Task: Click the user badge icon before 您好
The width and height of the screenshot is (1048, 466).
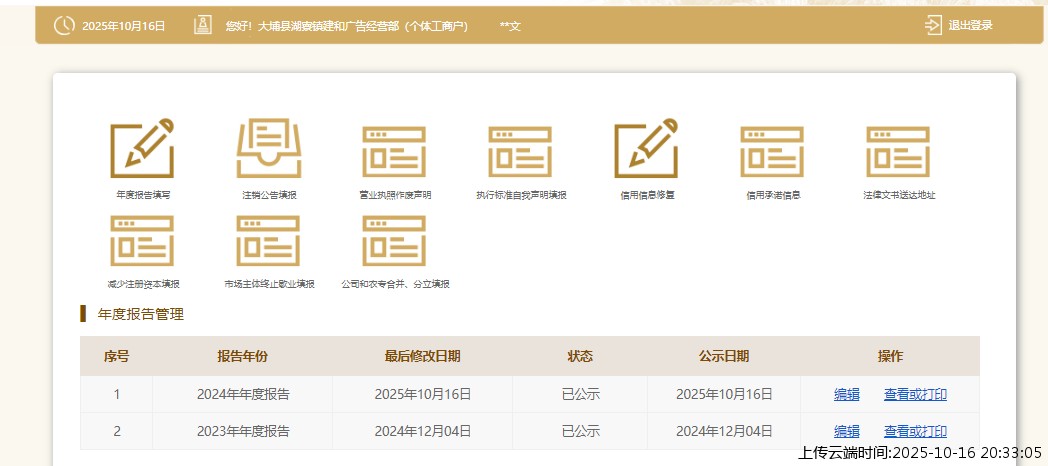Action: click(x=202, y=25)
